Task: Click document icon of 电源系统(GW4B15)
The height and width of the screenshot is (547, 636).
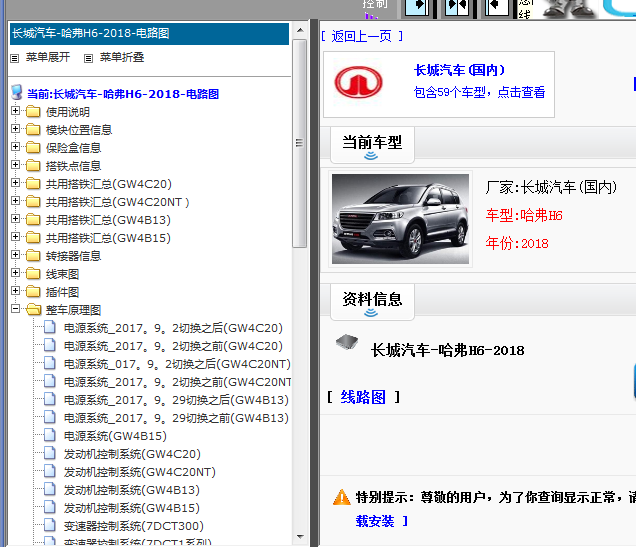Action: 49,435
